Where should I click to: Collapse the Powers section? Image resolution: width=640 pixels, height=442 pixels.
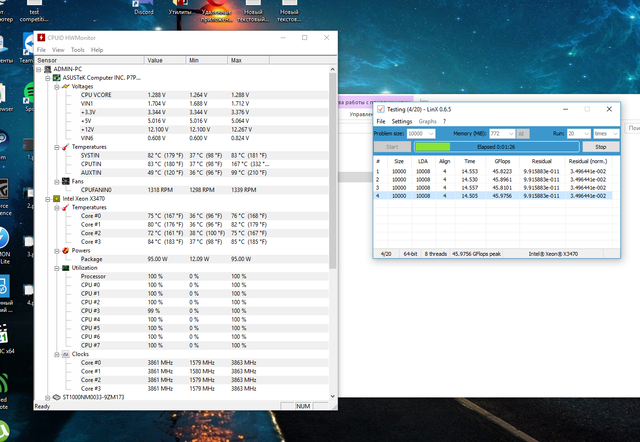pyautogui.click(x=57, y=251)
